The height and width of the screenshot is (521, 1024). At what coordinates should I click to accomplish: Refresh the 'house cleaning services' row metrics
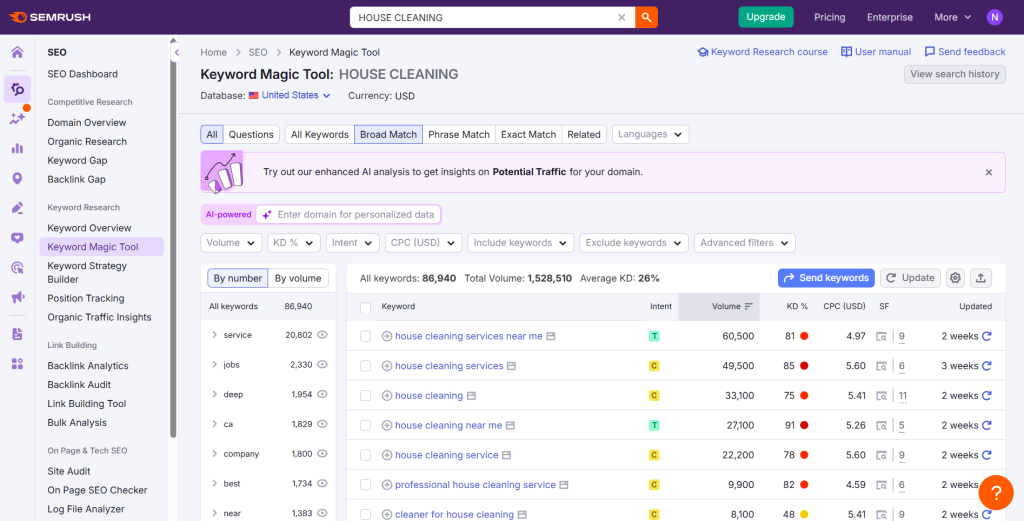coord(987,366)
